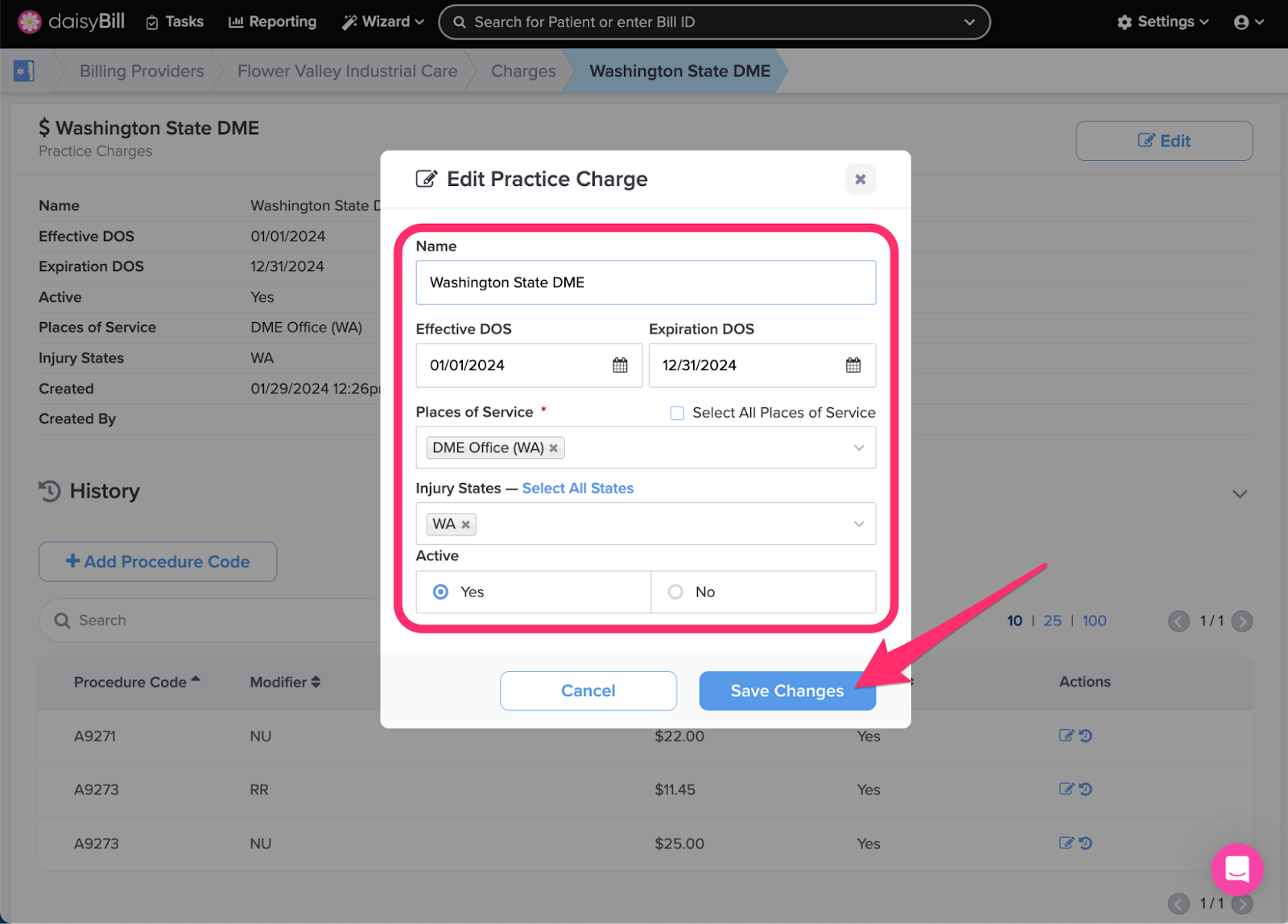
Task: Go to Charges breadcrumb
Action: click(523, 71)
